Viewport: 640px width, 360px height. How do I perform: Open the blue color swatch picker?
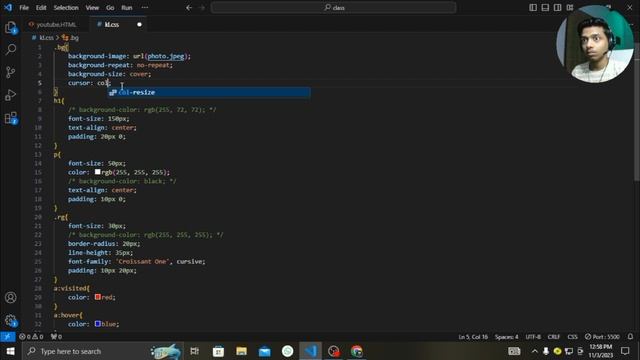[98, 324]
